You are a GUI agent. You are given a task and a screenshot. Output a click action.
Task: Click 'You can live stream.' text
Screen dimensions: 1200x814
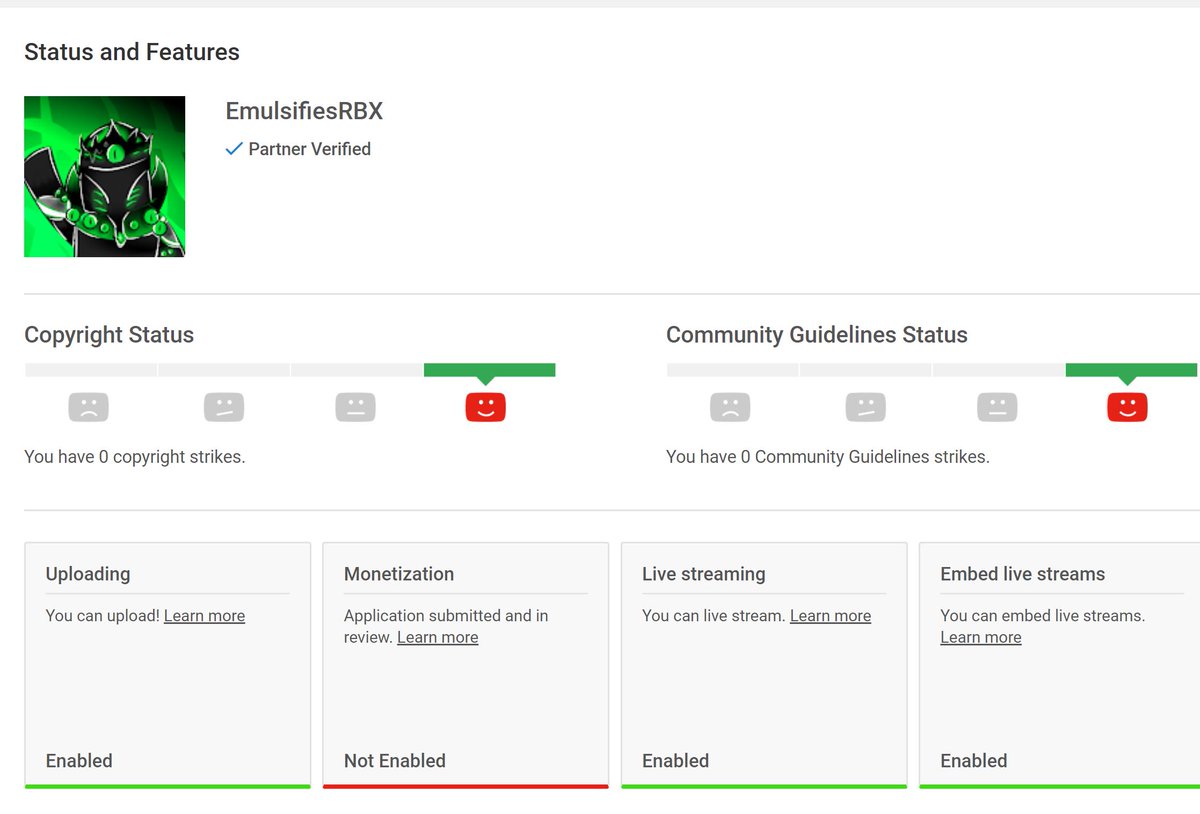(x=714, y=616)
